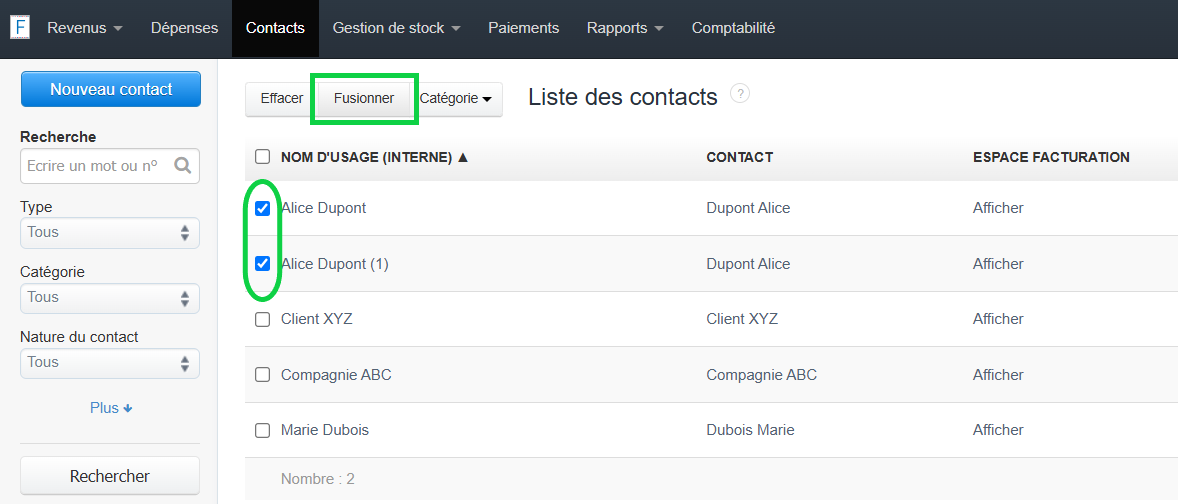Open the Catégorie toolbar dropdown
The height and width of the screenshot is (504, 1178).
click(x=456, y=98)
